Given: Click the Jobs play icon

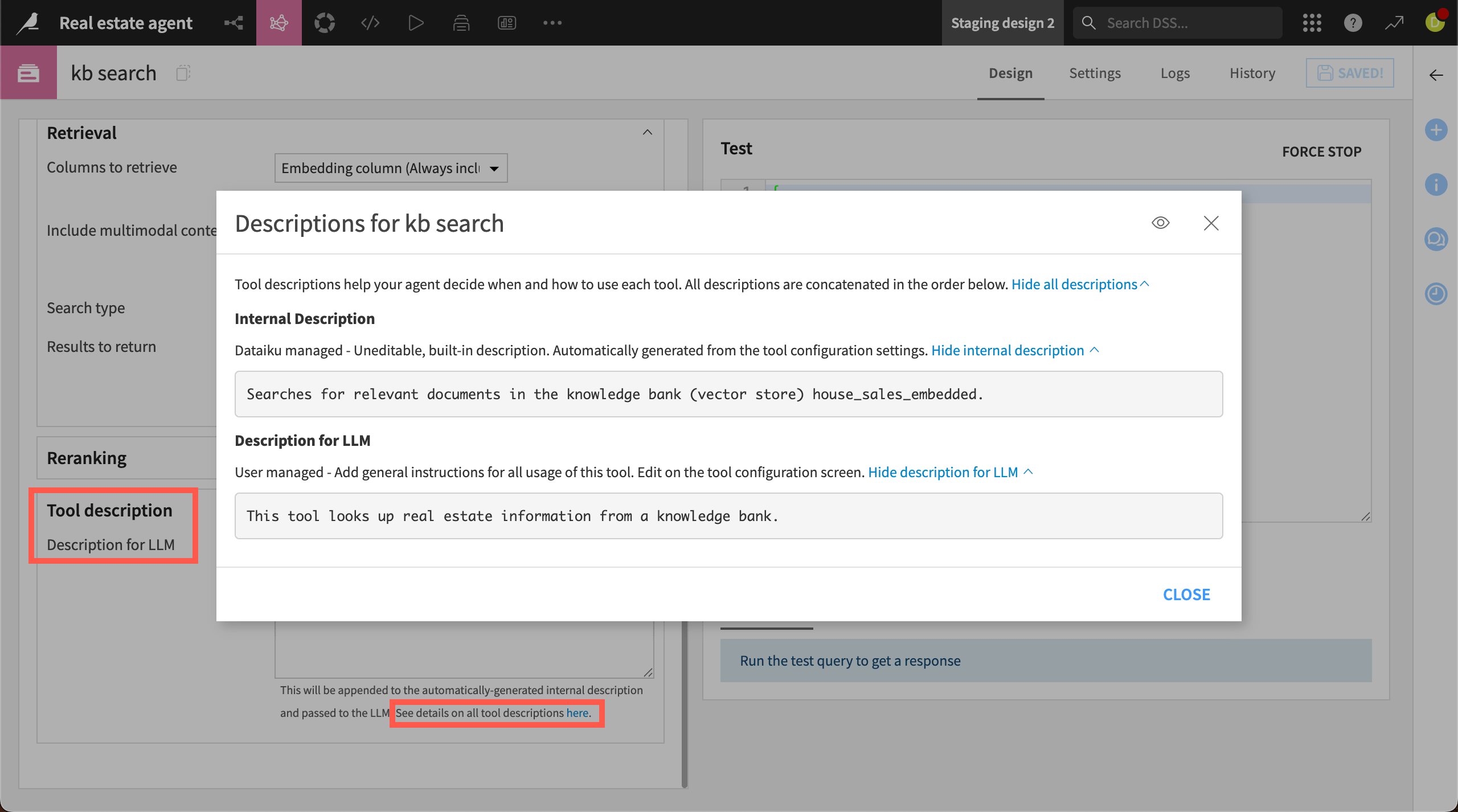Looking at the screenshot, I should [x=416, y=23].
